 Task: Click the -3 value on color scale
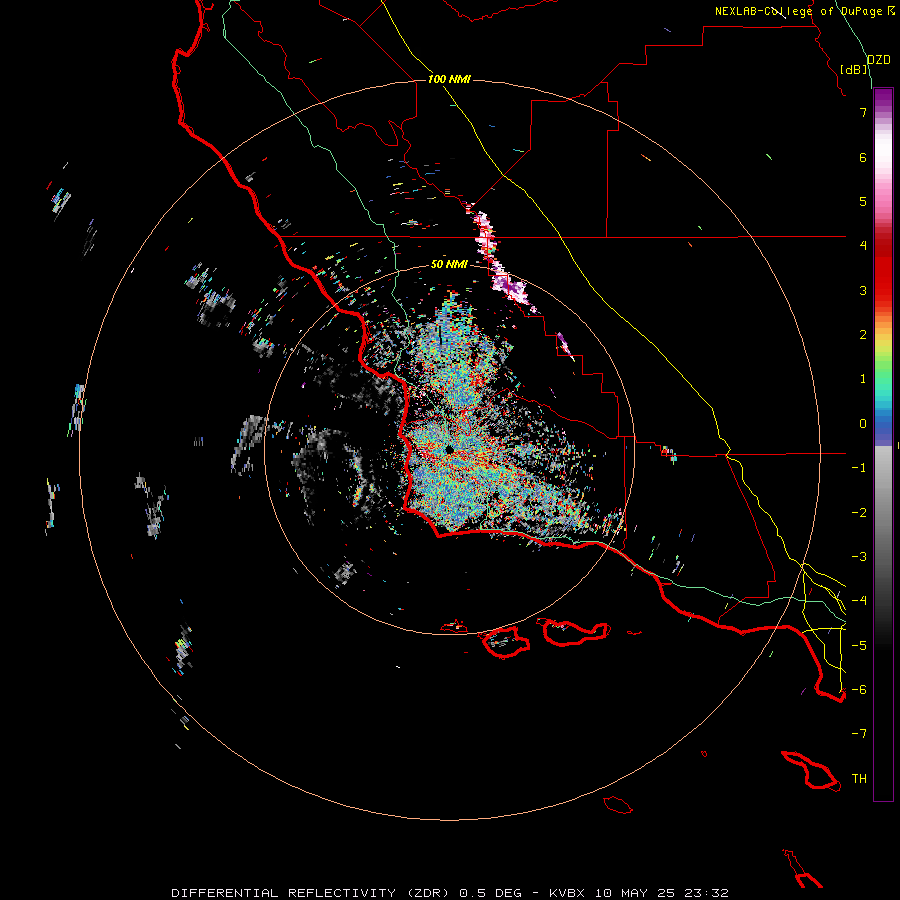(x=859, y=557)
